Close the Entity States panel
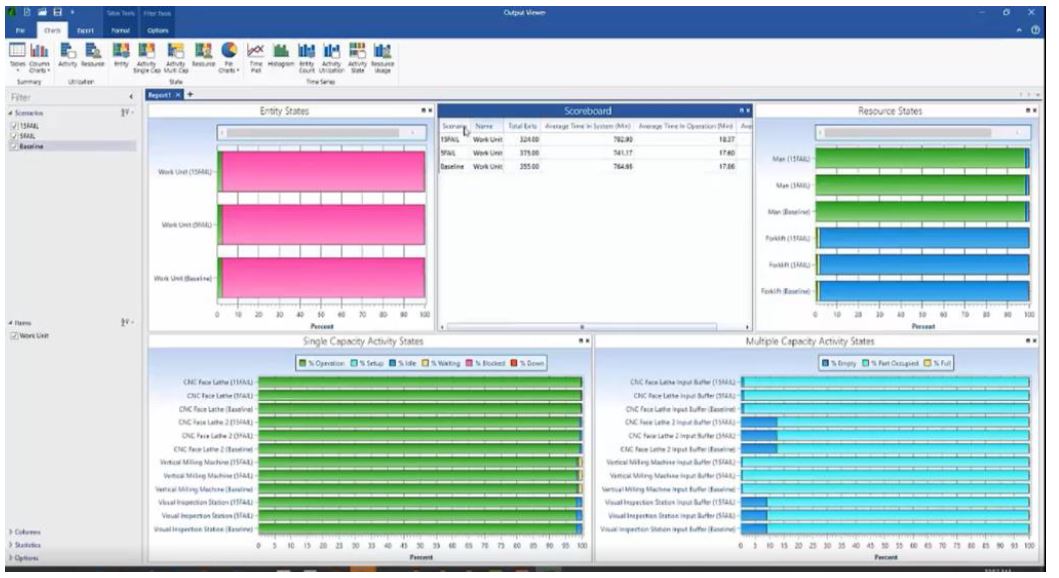Screen dimensions: 1059x578 (430, 110)
